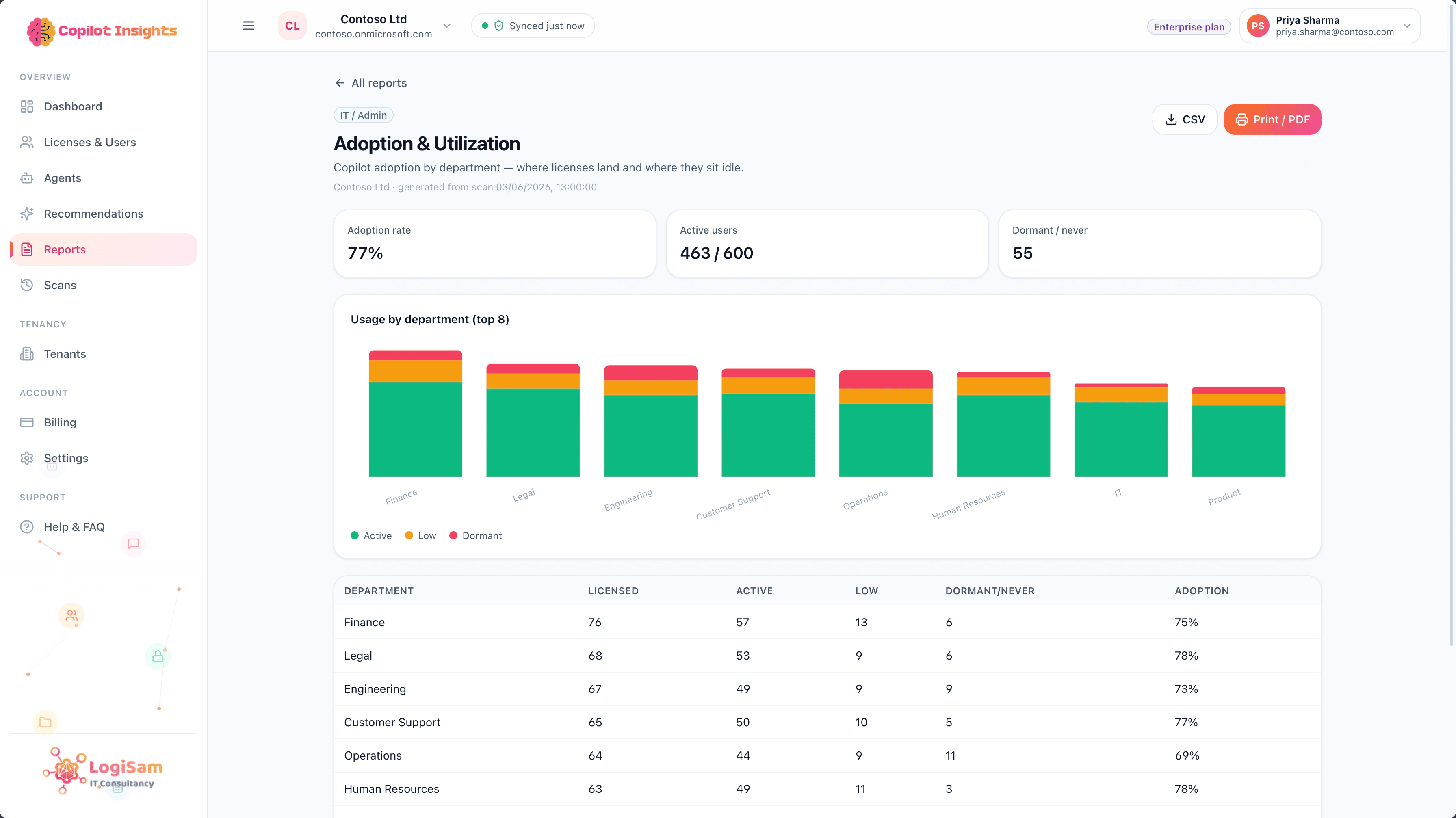Click the DEPARTMENT column header
The height and width of the screenshot is (818, 1456).
click(379, 590)
